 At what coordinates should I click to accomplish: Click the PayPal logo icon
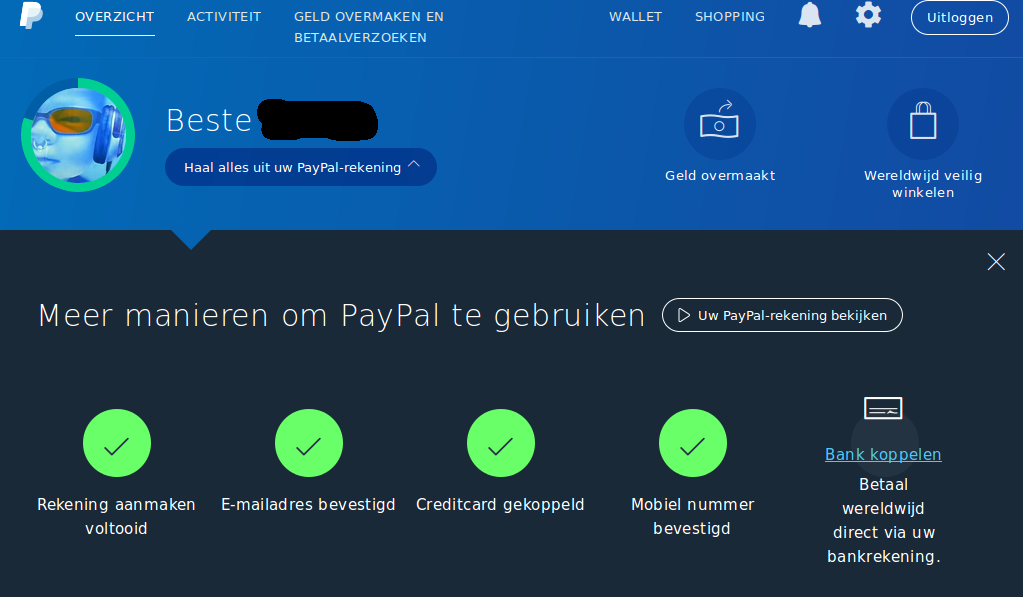(x=31, y=16)
